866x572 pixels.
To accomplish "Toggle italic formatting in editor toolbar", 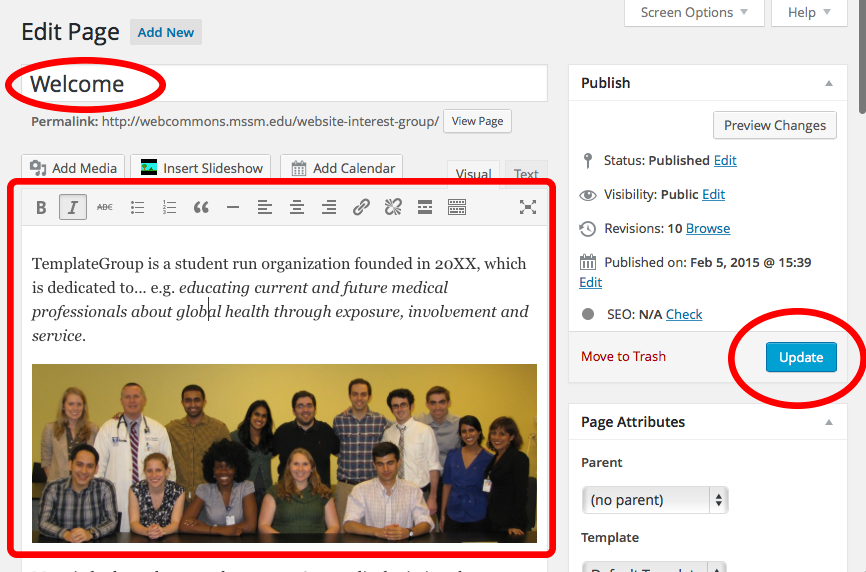I will pyautogui.click(x=72, y=208).
